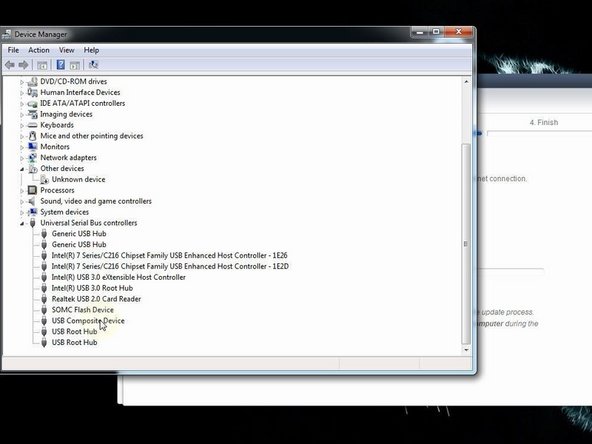Close the Device Manager window
This screenshot has height=444, width=592.
(458, 32)
